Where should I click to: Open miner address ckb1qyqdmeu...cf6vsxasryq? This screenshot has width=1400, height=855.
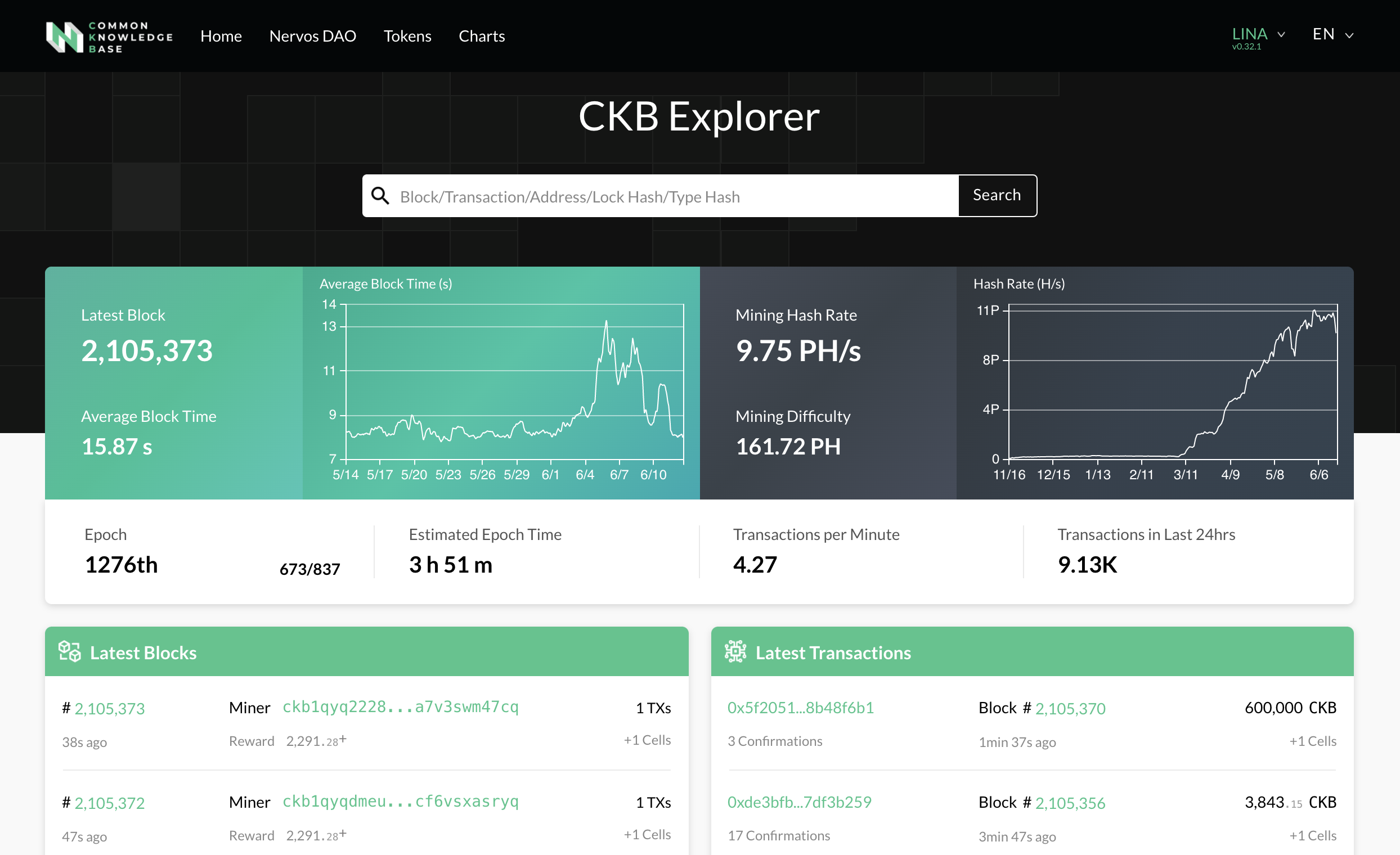click(x=401, y=801)
